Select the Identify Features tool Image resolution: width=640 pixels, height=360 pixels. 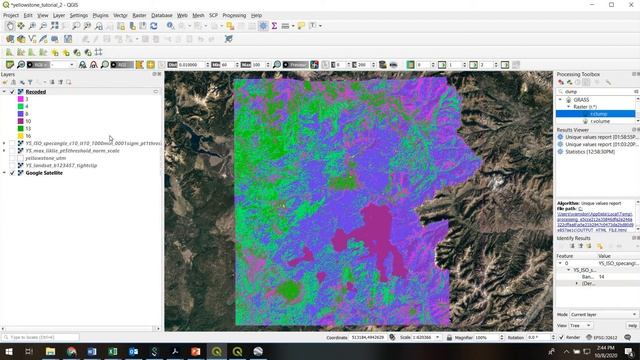click(x=170, y=26)
